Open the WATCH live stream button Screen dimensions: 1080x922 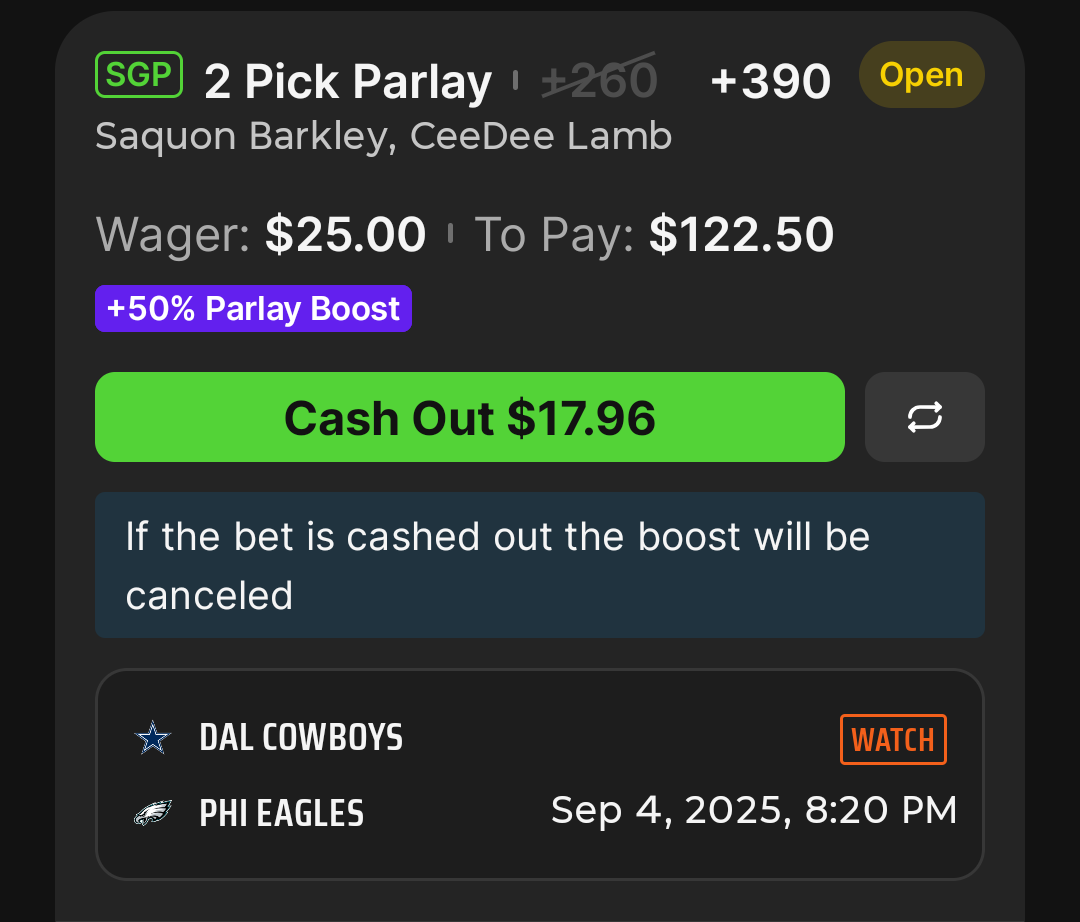click(x=893, y=740)
